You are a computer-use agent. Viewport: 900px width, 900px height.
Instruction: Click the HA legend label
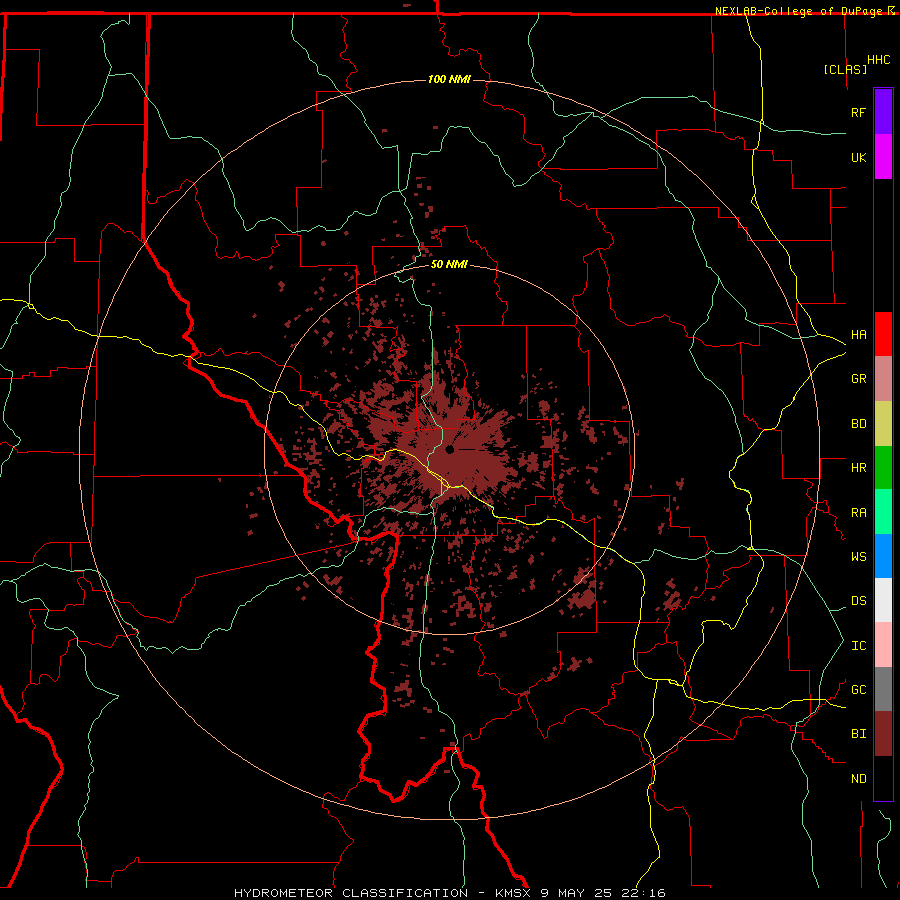858,335
